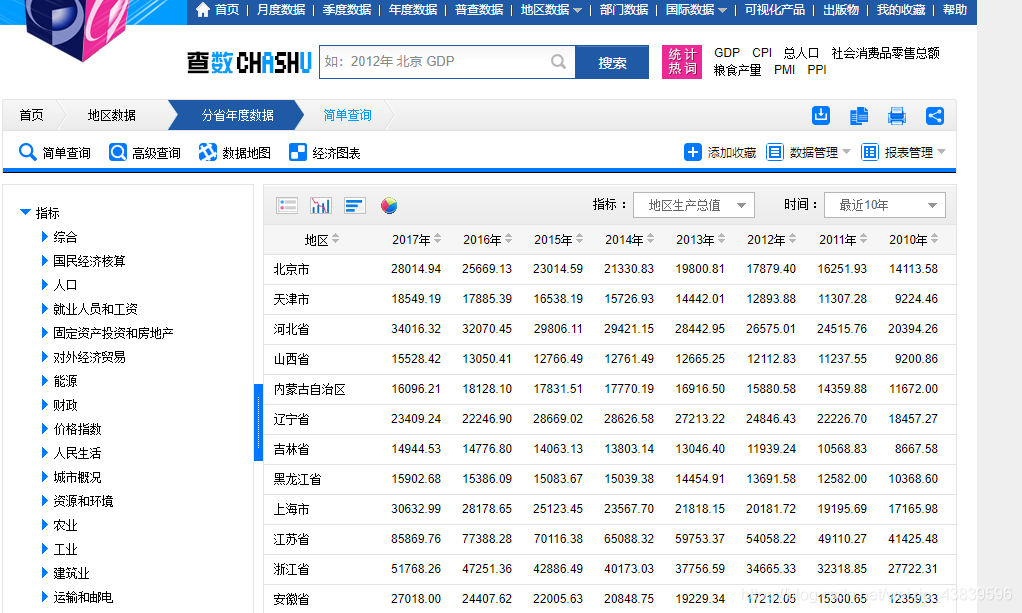
Task: Open 数据管理 dropdown menu
Action: (x=809, y=152)
